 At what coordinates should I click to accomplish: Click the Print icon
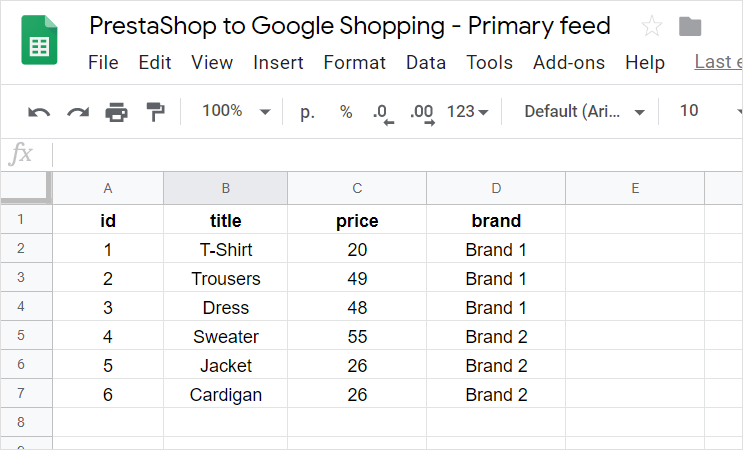117,112
